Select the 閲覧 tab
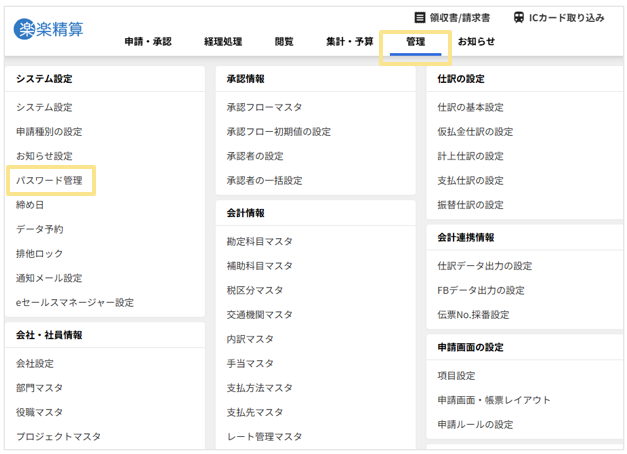Viewport: 627px width, 454px height. [284, 42]
